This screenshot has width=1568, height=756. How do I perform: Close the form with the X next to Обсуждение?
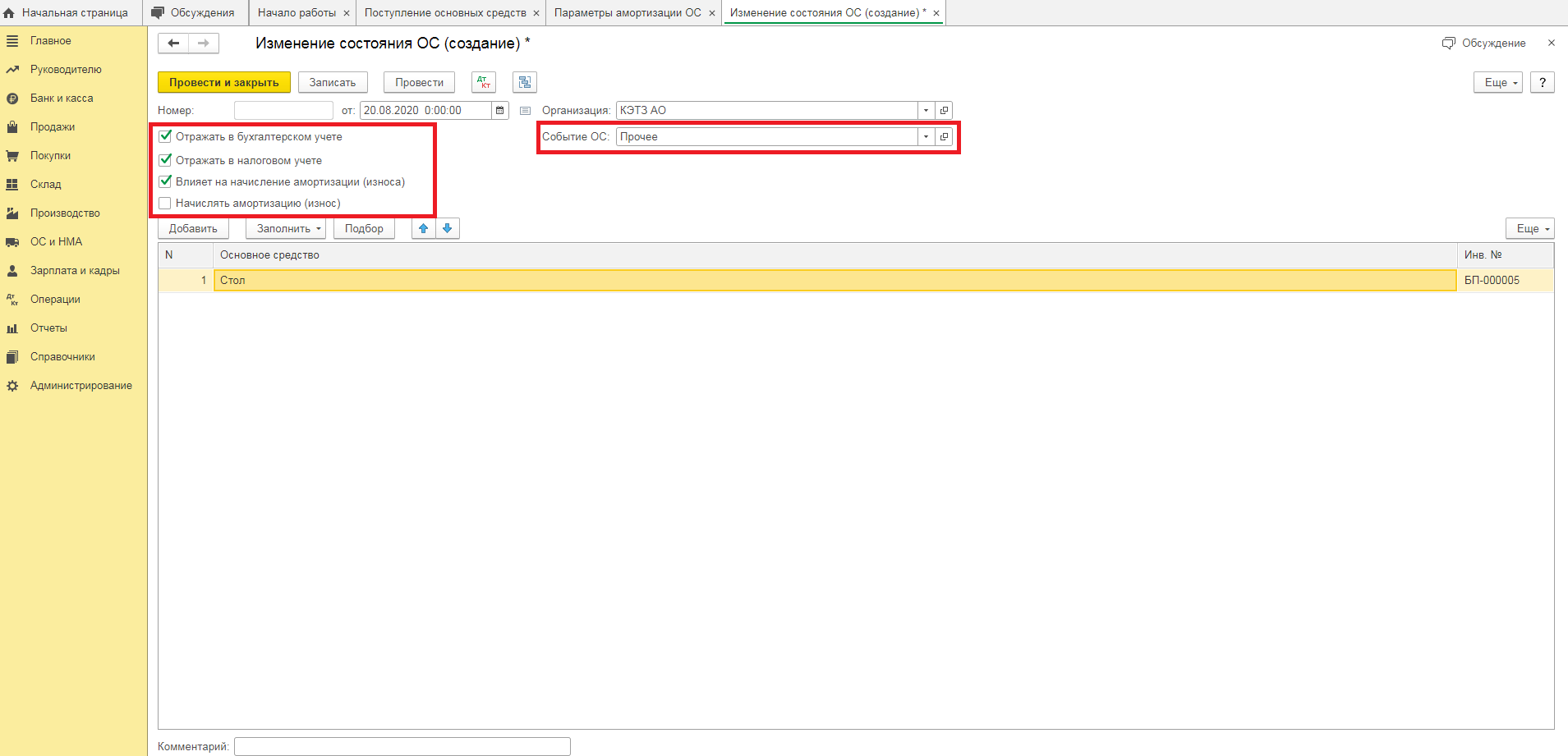[1551, 43]
